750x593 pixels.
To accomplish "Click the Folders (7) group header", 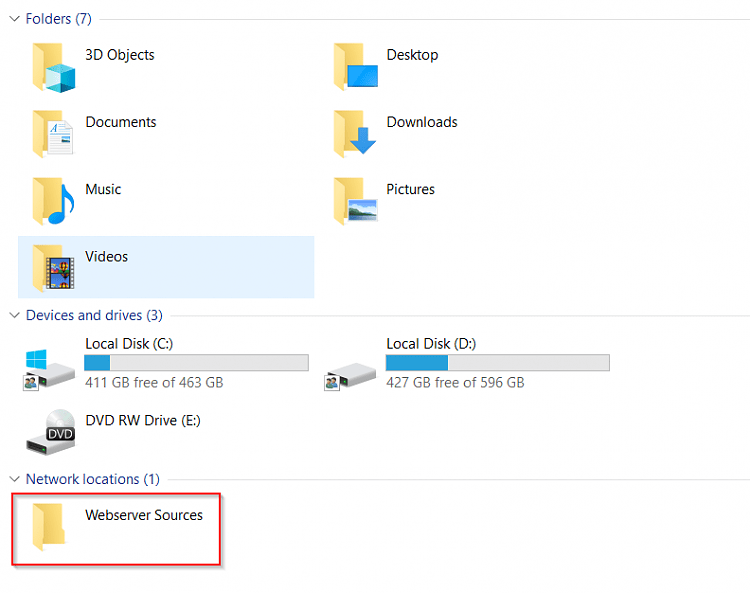I will click(58, 19).
